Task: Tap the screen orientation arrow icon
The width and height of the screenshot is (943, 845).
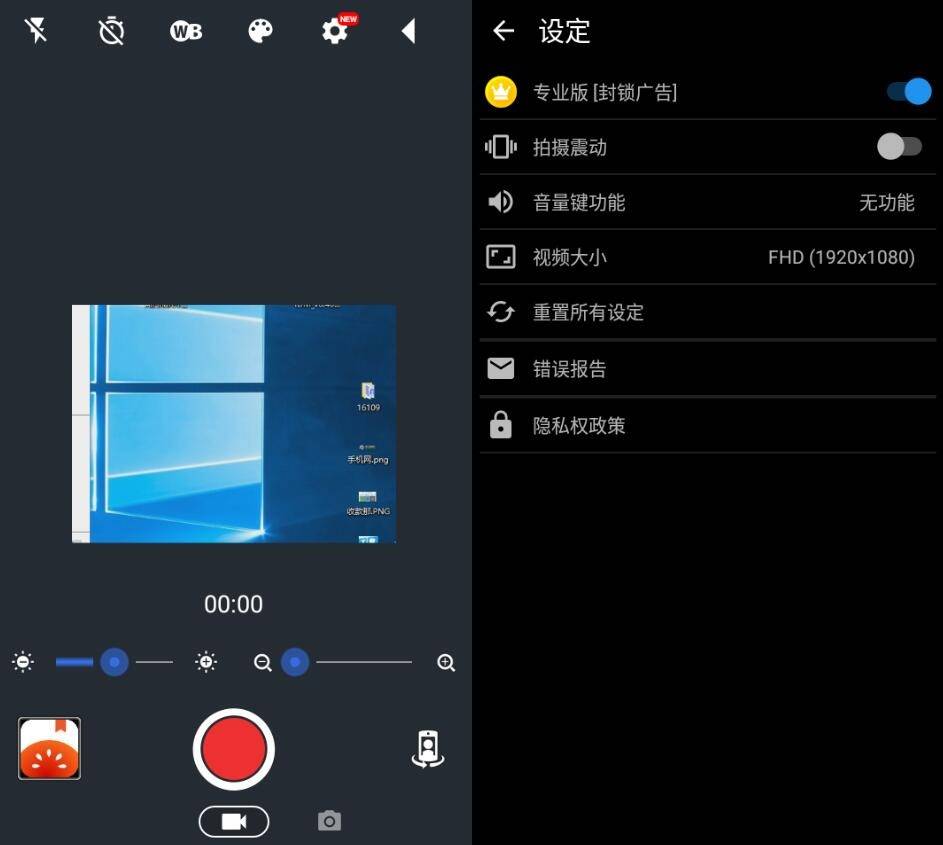Action: tap(408, 30)
